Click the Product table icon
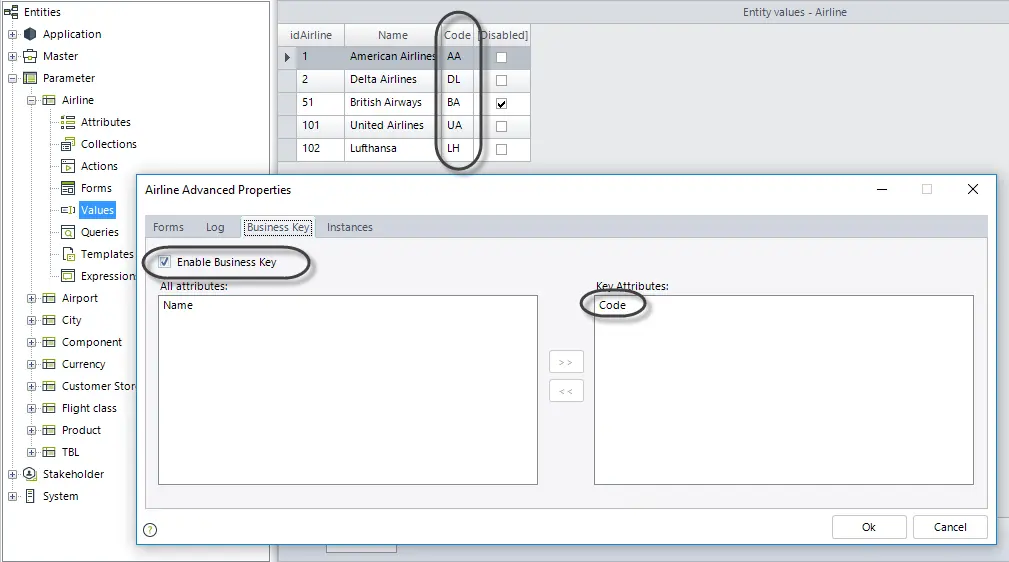The image size is (1009, 562). tap(49, 430)
